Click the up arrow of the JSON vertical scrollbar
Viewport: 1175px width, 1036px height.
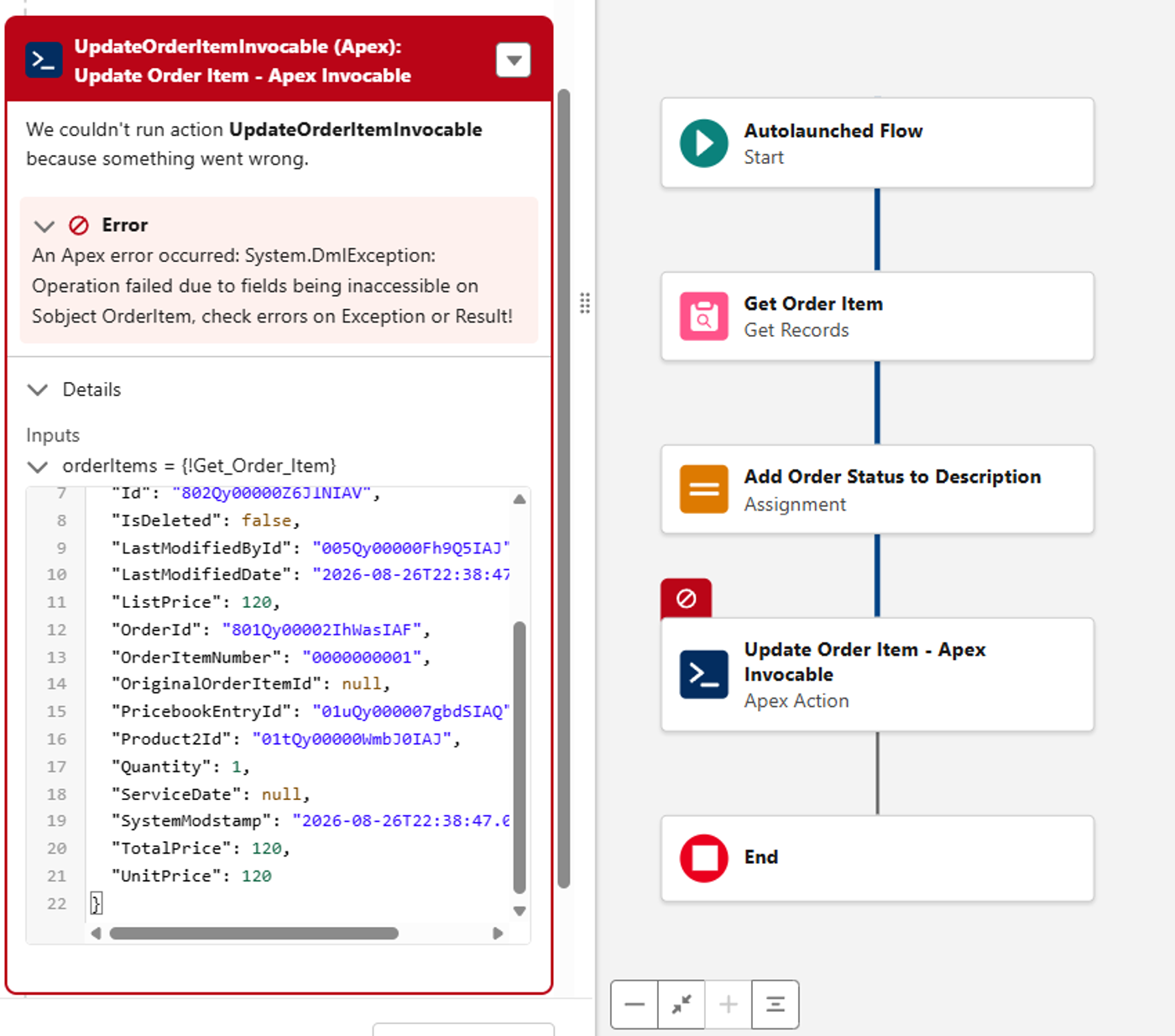click(x=520, y=499)
